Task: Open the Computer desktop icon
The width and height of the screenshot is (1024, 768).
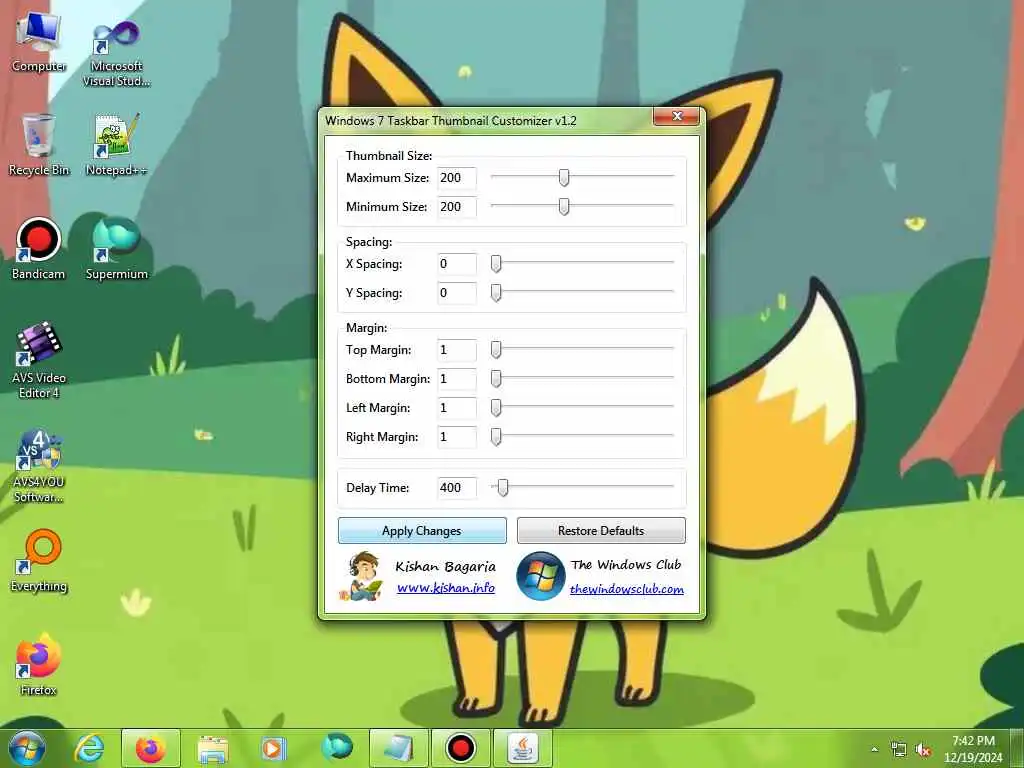Action: 39,42
